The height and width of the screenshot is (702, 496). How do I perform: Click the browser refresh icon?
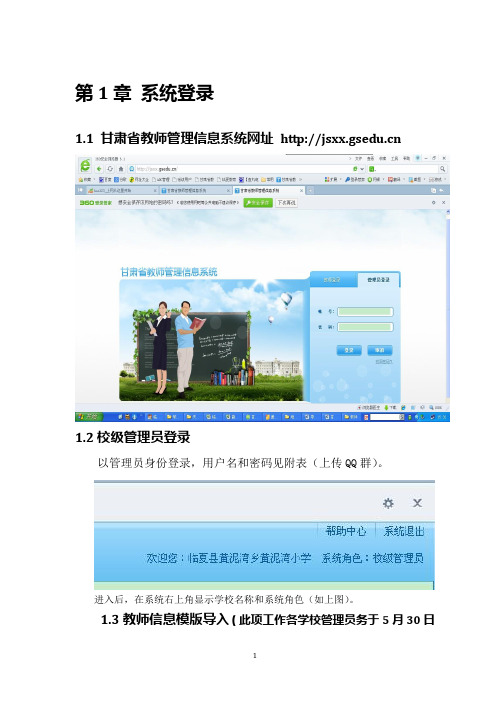(110, 169)
